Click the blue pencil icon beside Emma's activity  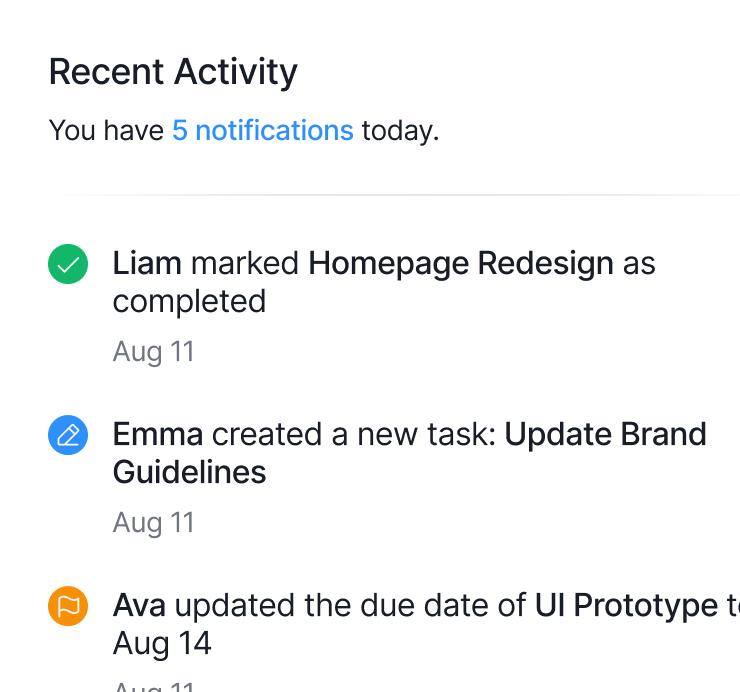[68, 435]
